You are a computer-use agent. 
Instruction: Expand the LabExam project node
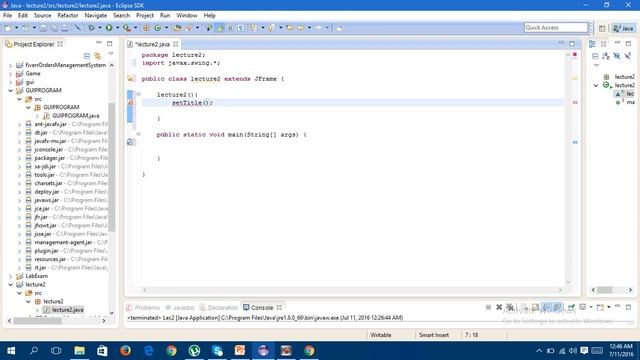pos(11,276)
